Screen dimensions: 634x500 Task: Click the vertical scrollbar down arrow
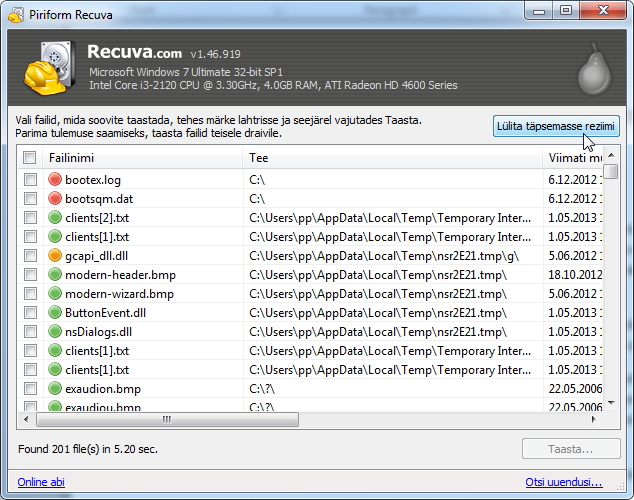(x=611, y=403)
